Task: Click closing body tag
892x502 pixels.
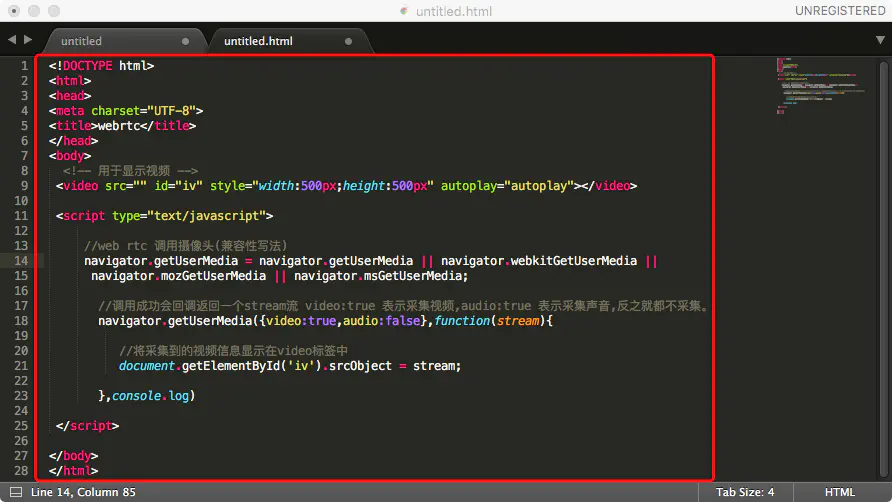Action: 73,455
